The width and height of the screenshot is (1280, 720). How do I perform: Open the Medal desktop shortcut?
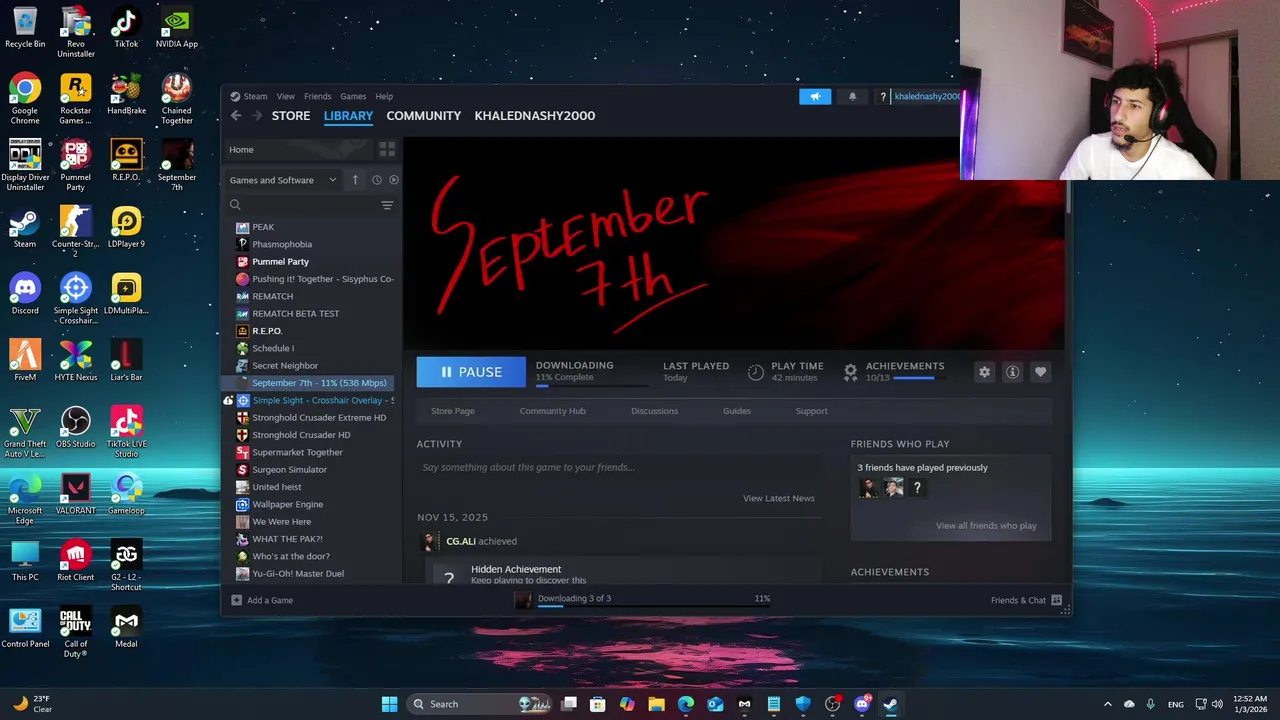coord(126,627)
